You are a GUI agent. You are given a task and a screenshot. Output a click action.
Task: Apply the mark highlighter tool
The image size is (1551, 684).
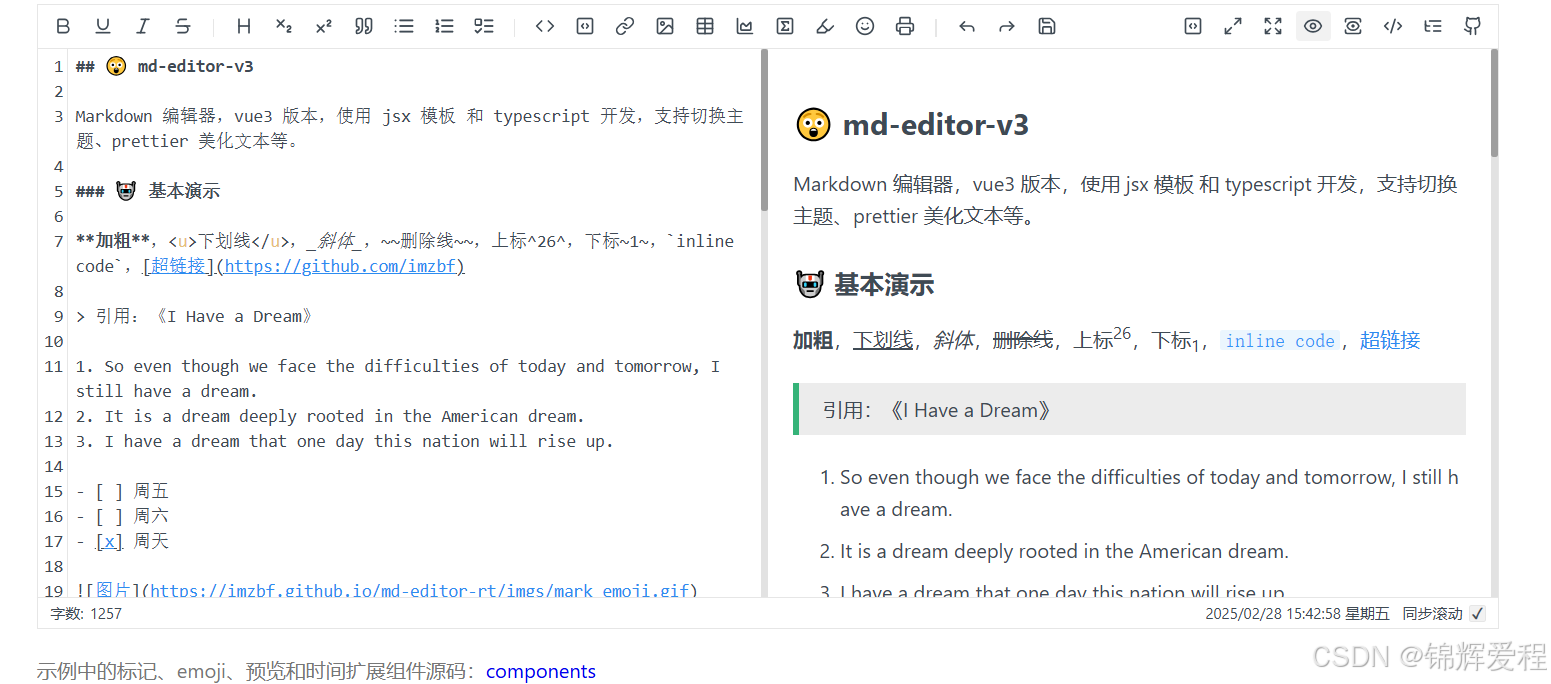click(825, 27)
